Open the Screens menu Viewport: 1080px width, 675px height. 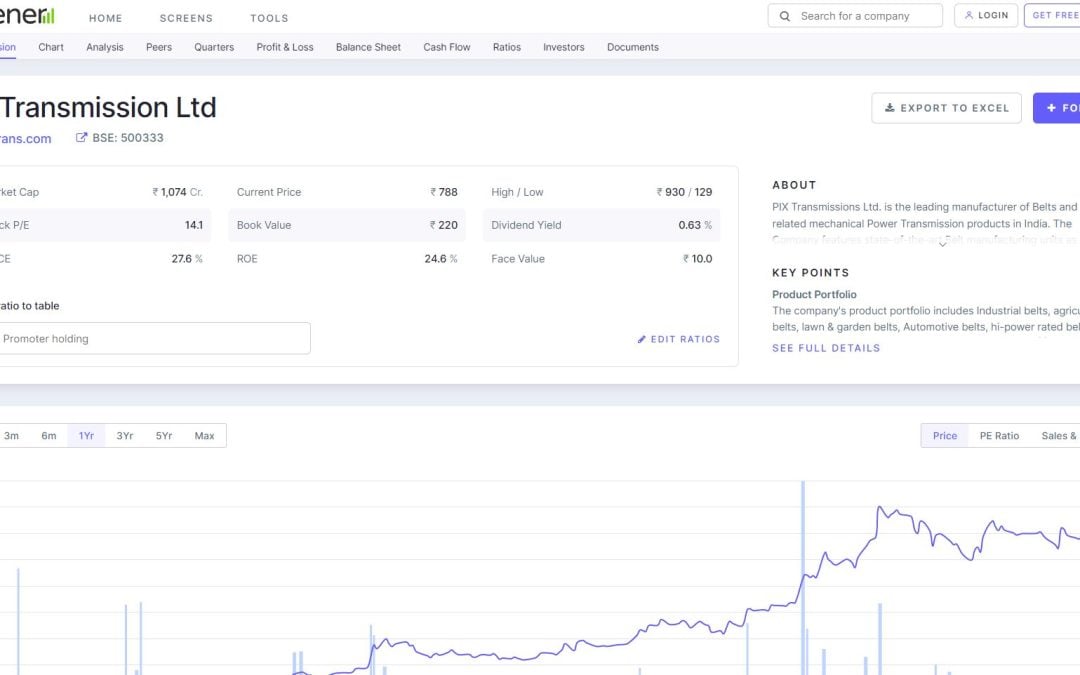pos(186,18)
